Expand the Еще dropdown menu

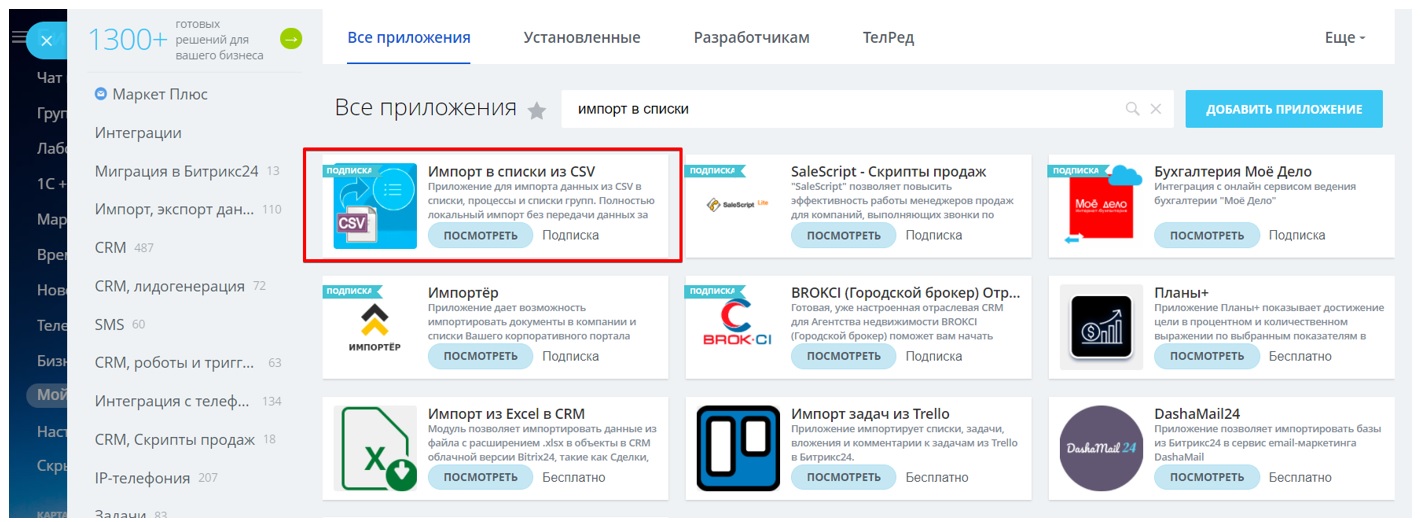click(1345, 38)
